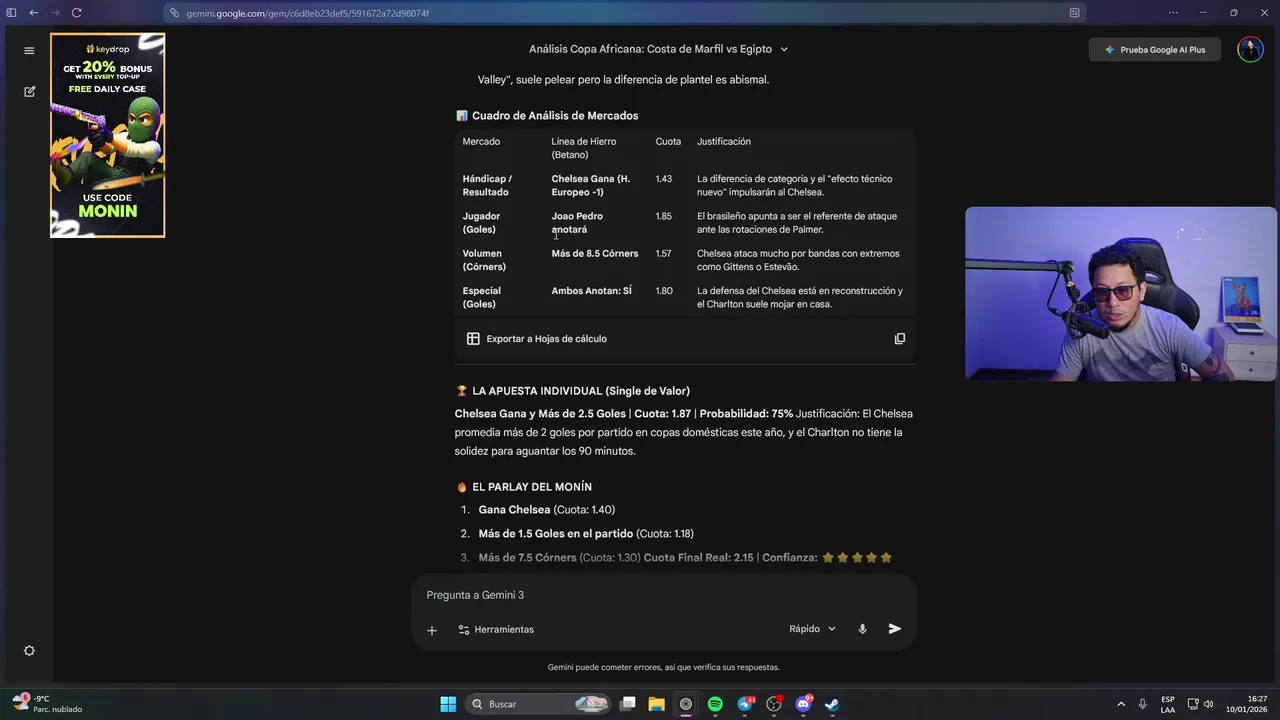This screenshot has height=720, width=1280.
Task: Open the weather widget showing -9°C
Action: [45, 704]
